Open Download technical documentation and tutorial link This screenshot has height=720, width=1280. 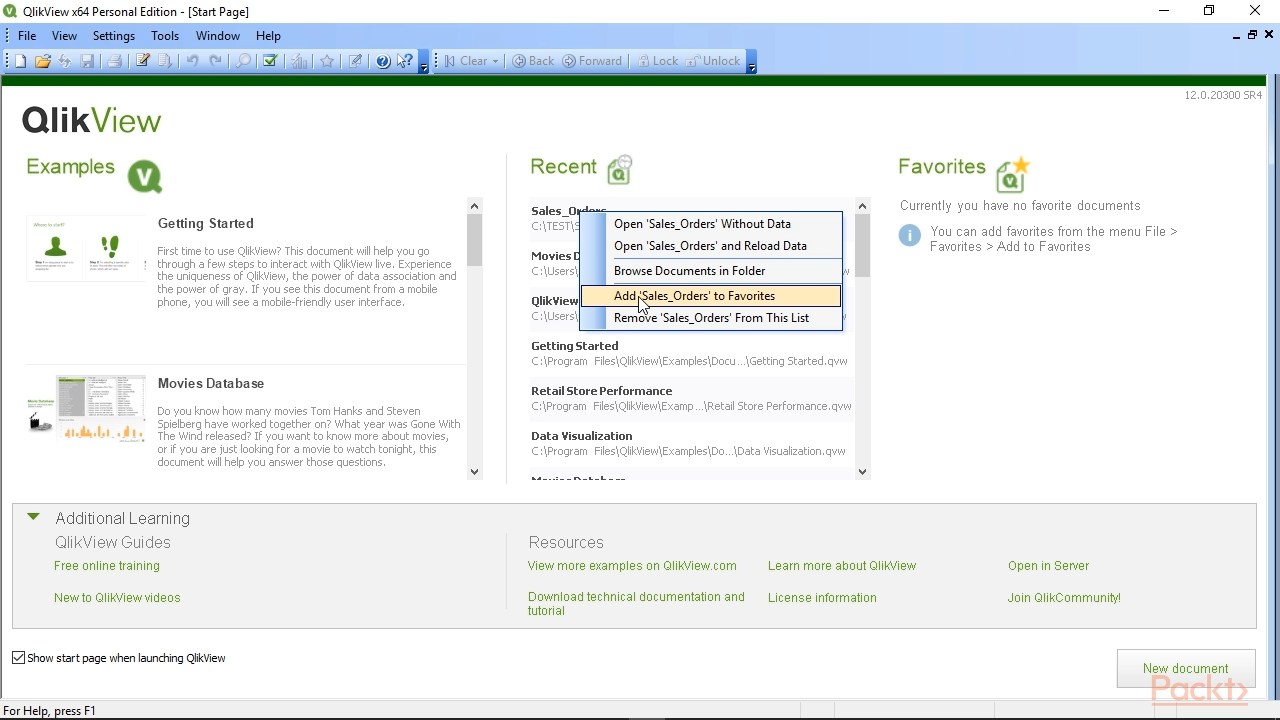[x=636, y=604]
